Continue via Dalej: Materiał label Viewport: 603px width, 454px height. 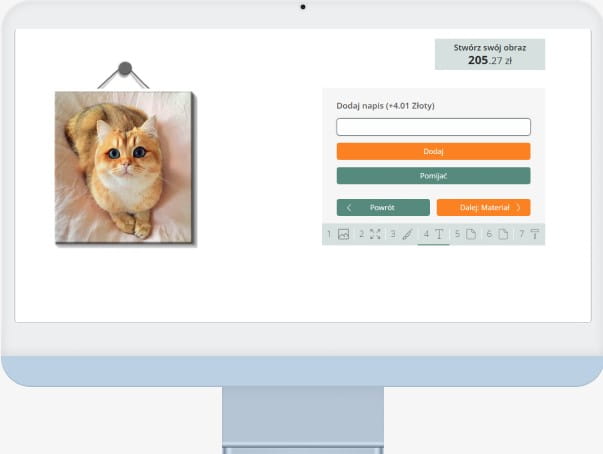(484, 208)
